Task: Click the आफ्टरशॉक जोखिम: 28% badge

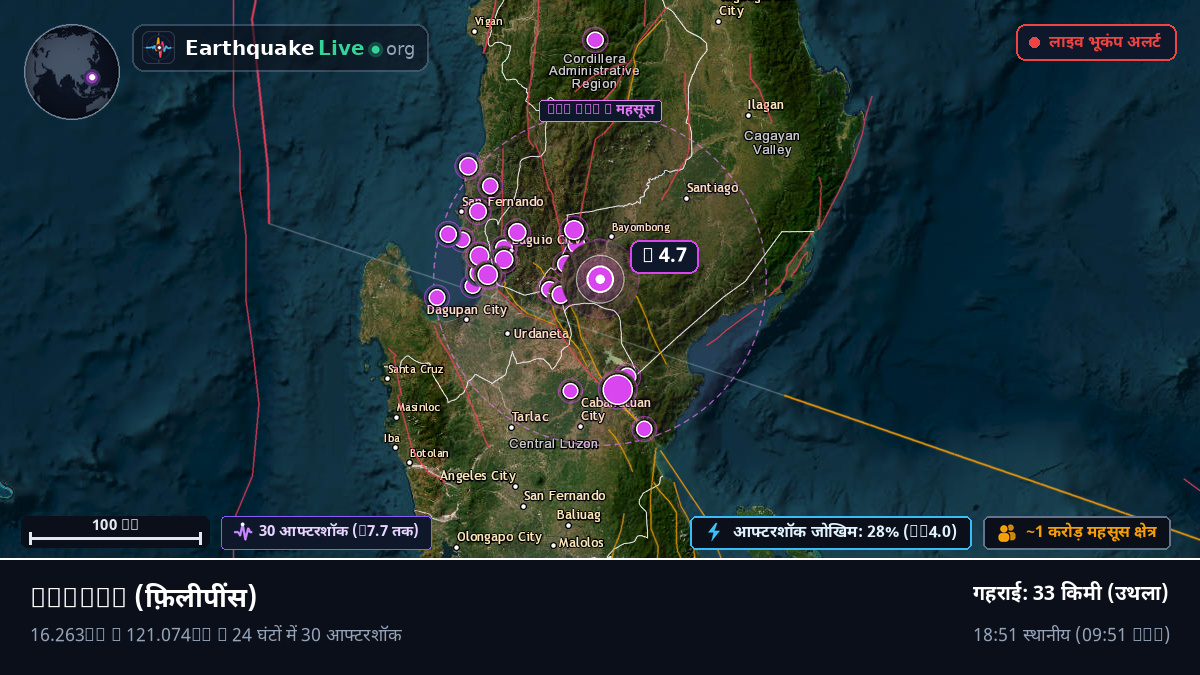Action: pyautogui.click(x=830, y=533)
